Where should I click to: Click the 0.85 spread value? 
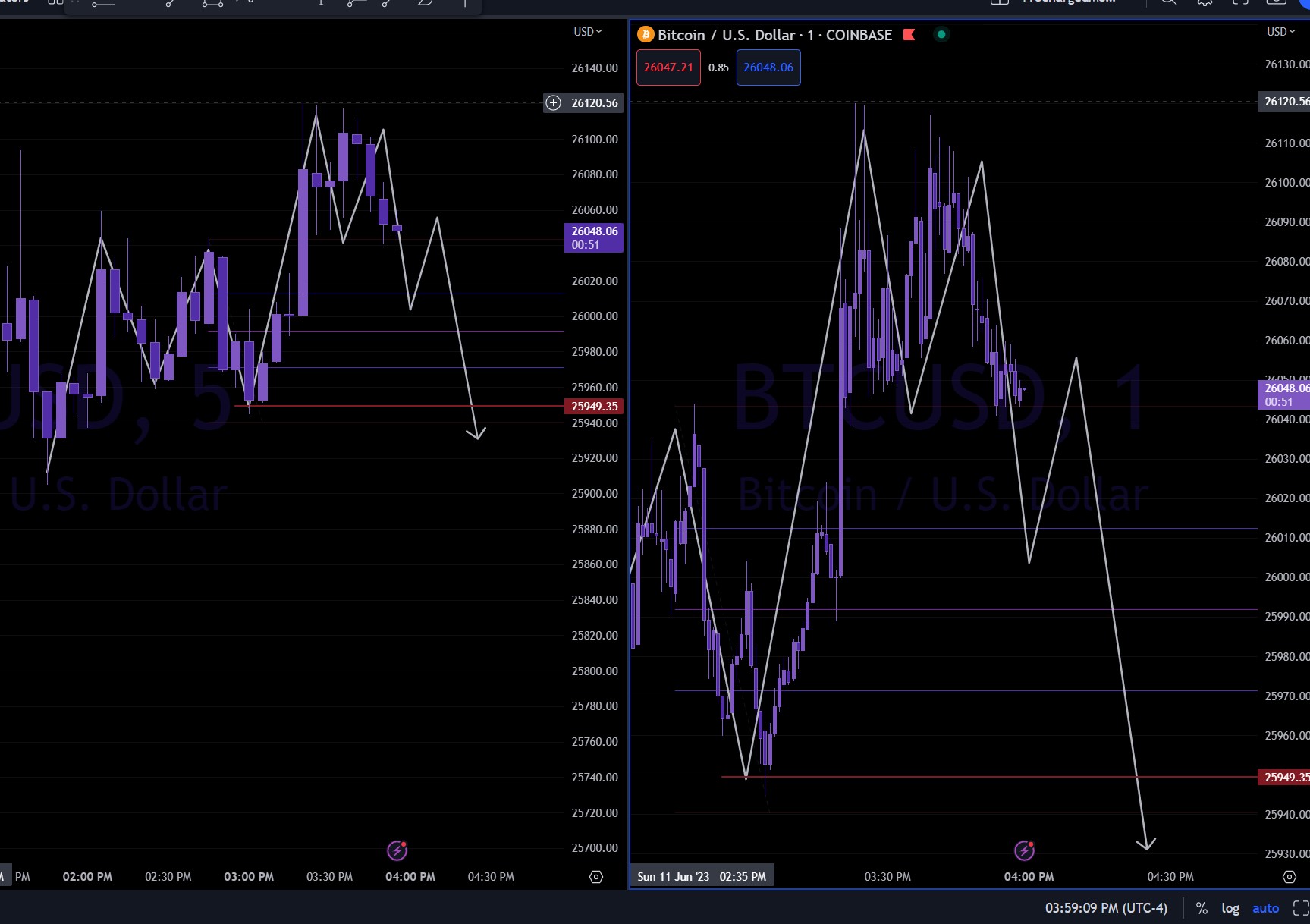point(718,68)
